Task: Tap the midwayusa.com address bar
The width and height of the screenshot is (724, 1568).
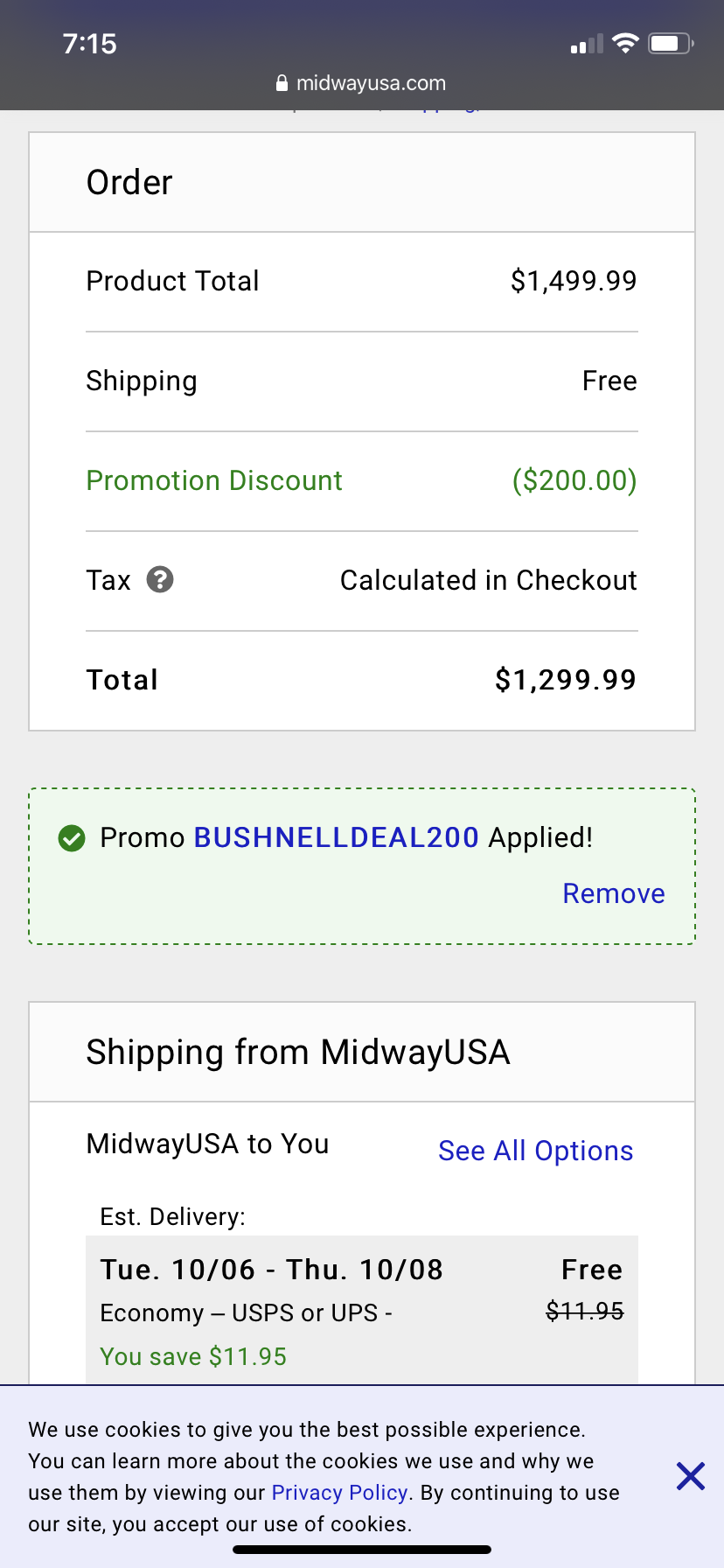Action: pos(362,83)
